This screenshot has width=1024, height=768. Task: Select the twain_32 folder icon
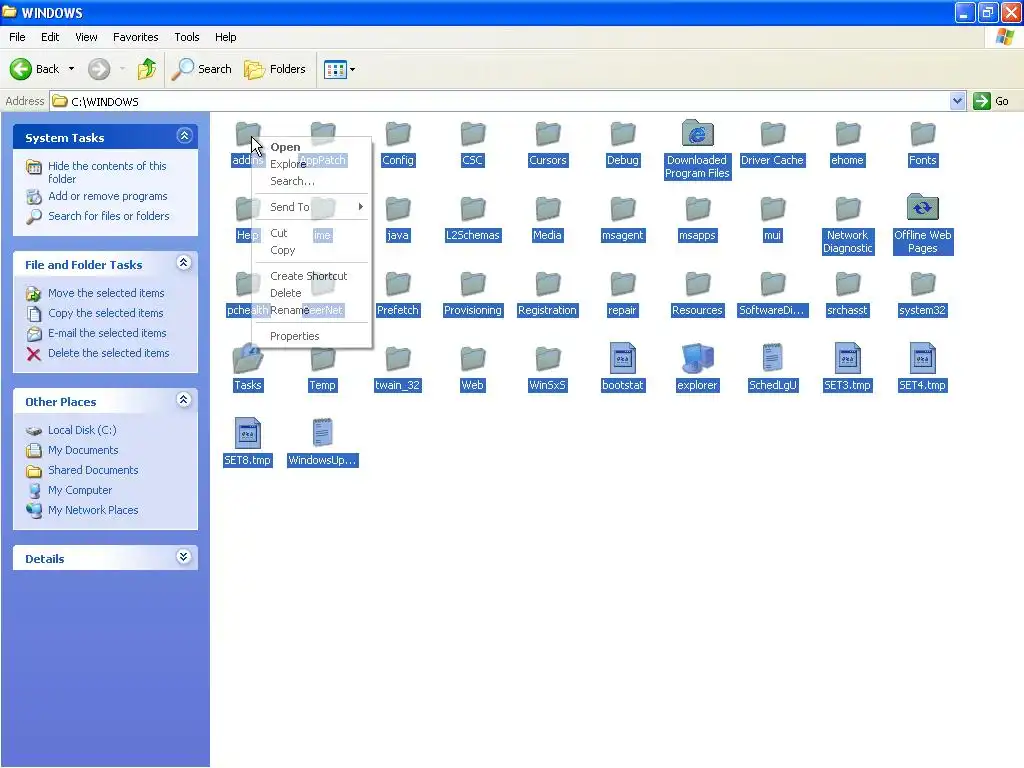pos(398,359)
